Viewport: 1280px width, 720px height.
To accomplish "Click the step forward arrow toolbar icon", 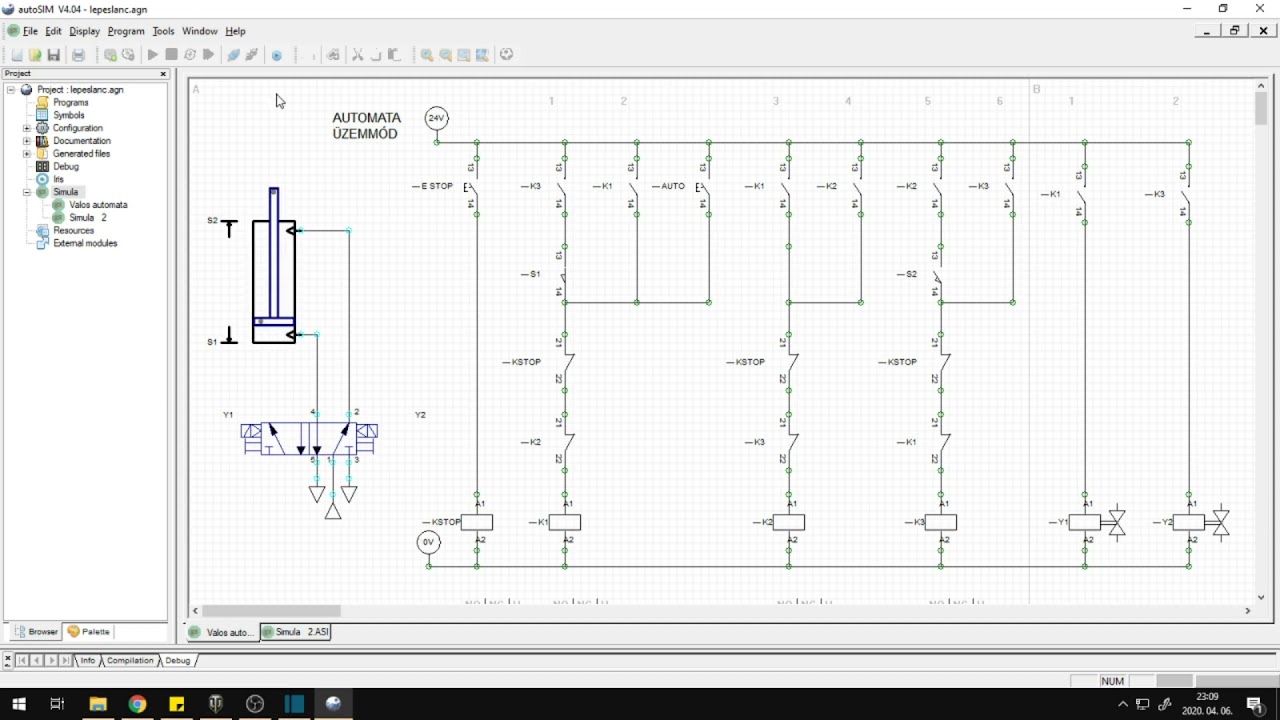I will [209, 55].
